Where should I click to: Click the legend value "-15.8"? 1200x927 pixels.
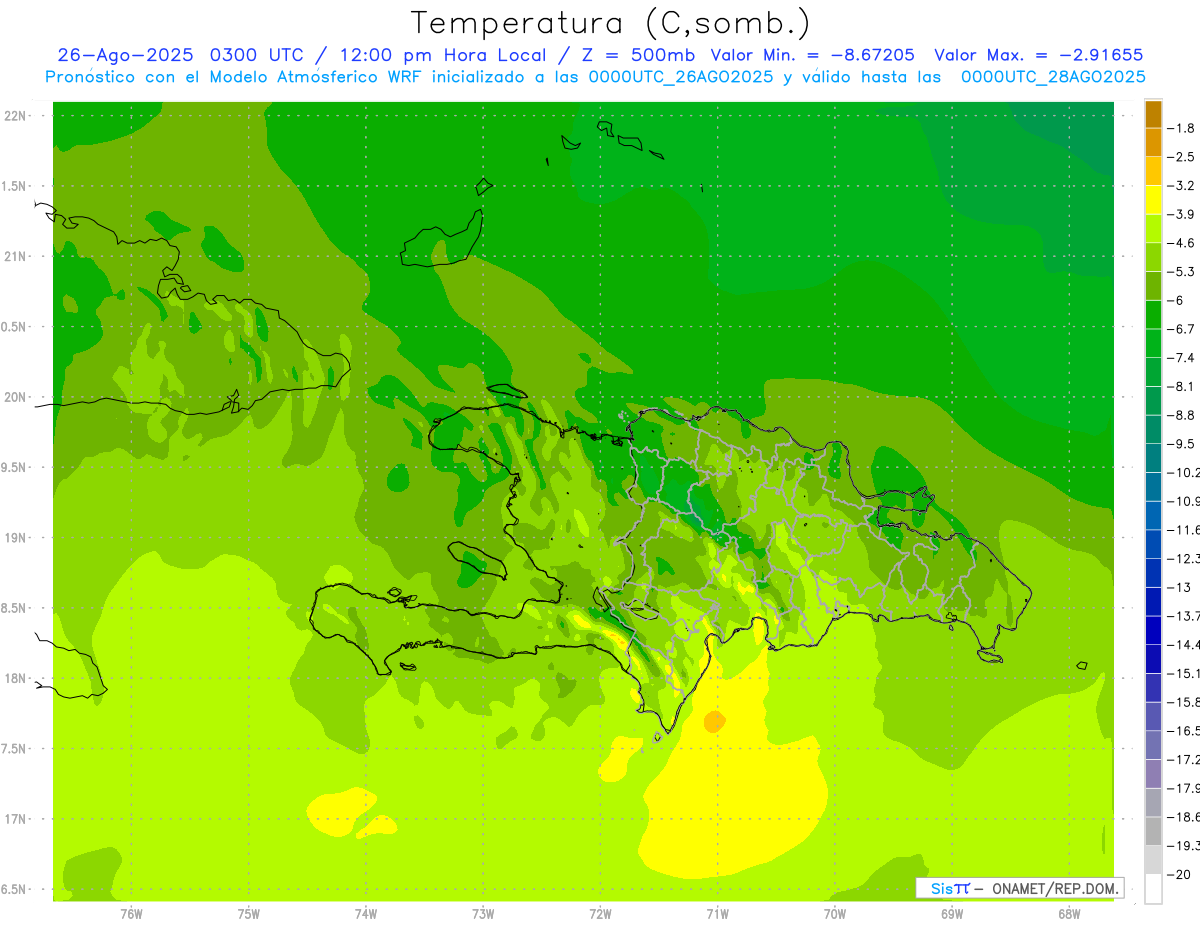(1183, 703)
